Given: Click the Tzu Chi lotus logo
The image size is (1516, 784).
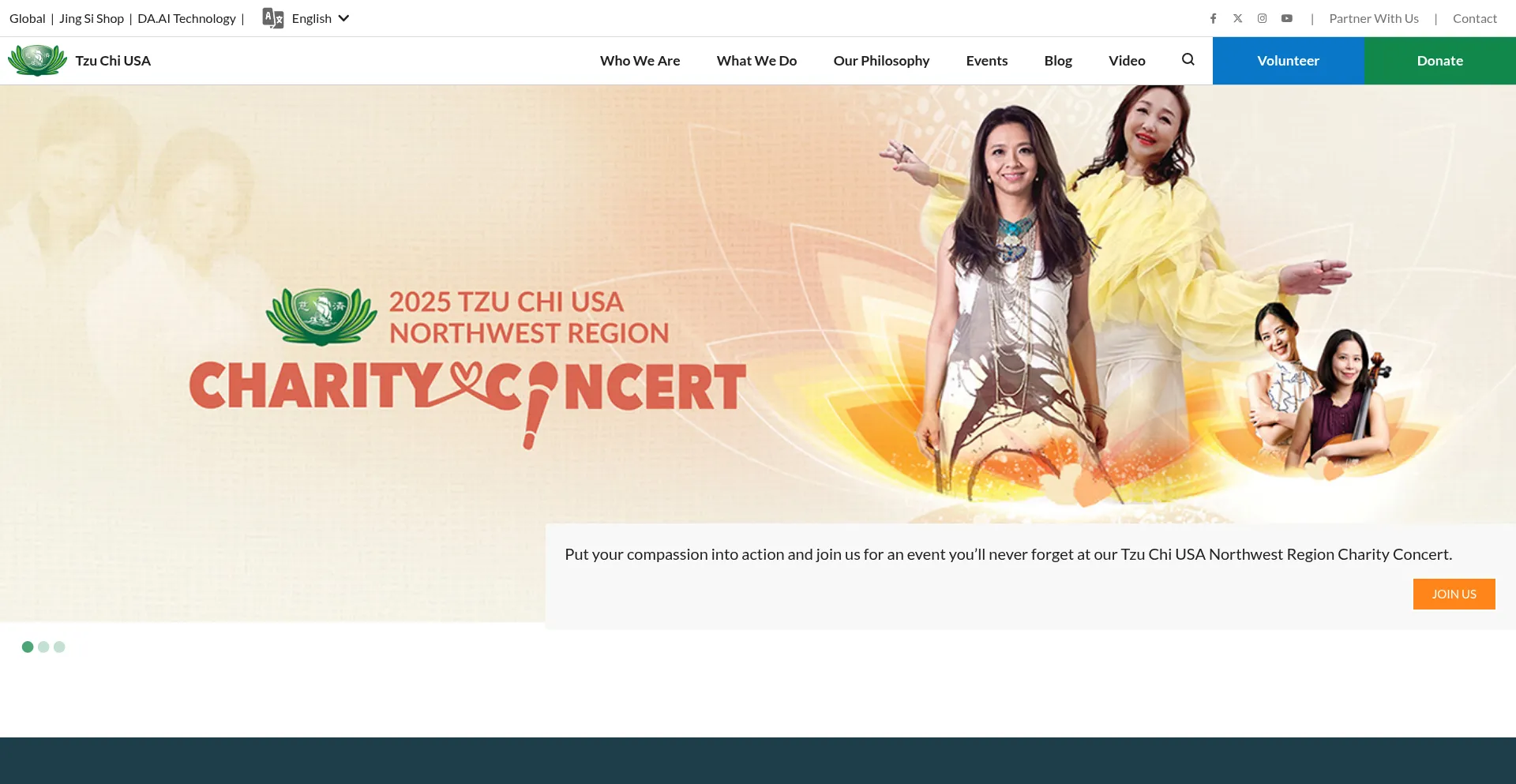Looking at the screenshot, I should click(x=37, y=61).
